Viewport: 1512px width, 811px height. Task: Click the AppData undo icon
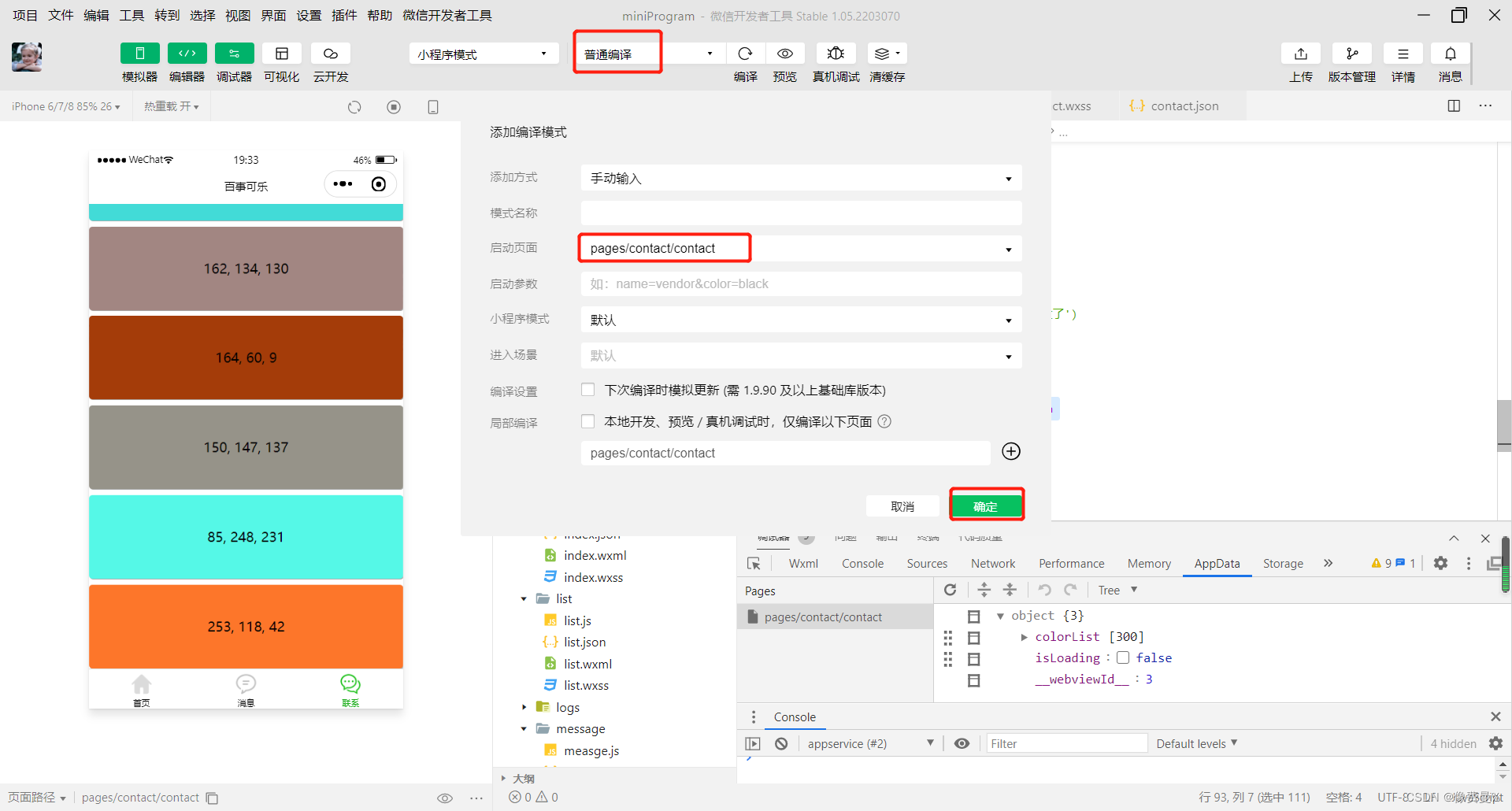point(1045,590)
